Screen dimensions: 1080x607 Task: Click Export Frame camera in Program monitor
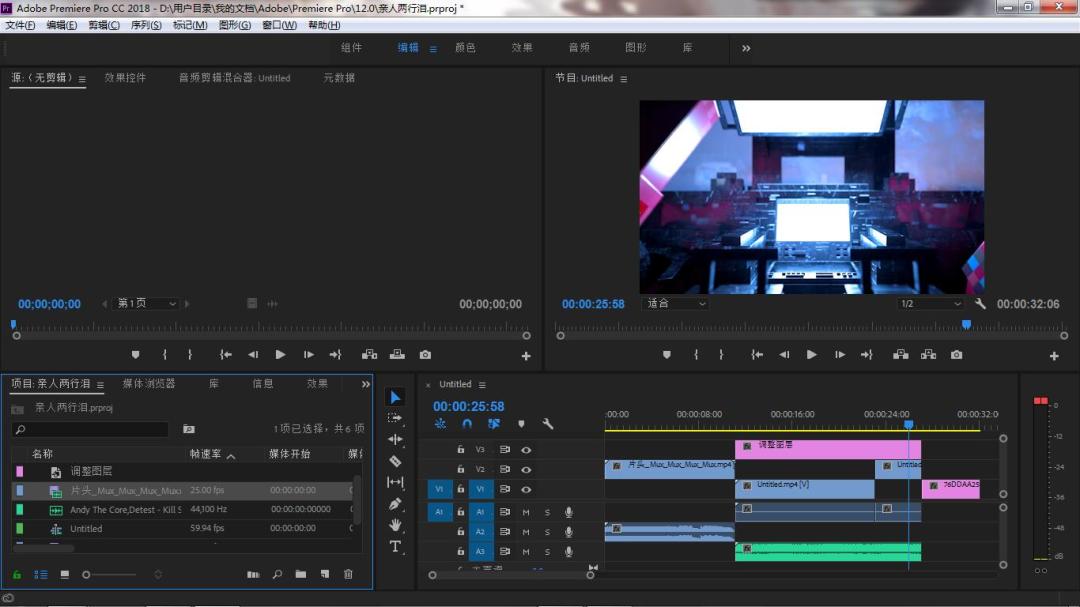(x=956, y=355)
